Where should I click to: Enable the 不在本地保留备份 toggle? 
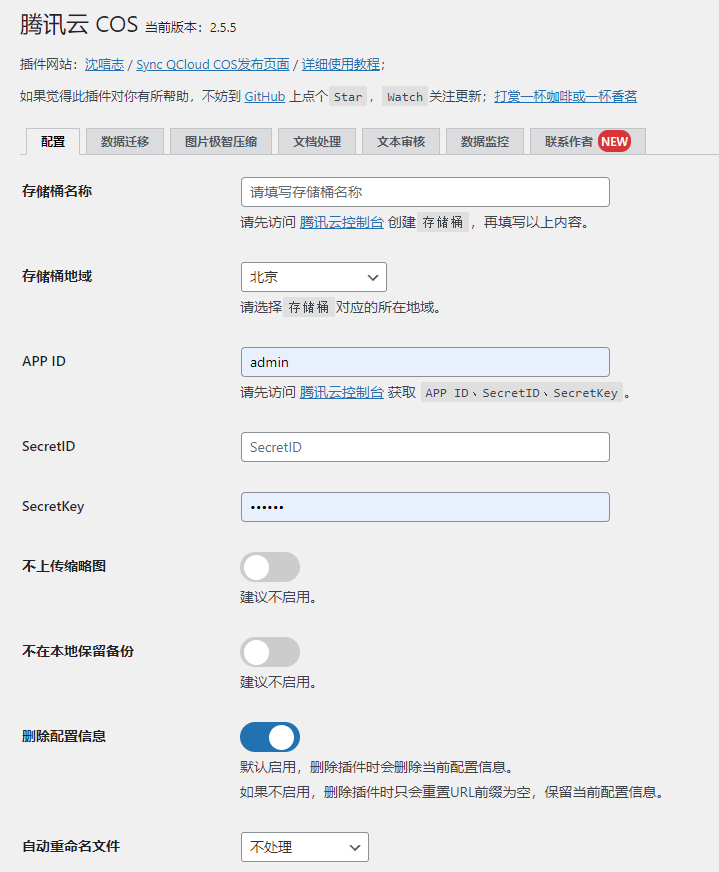(x=270, y=652)
